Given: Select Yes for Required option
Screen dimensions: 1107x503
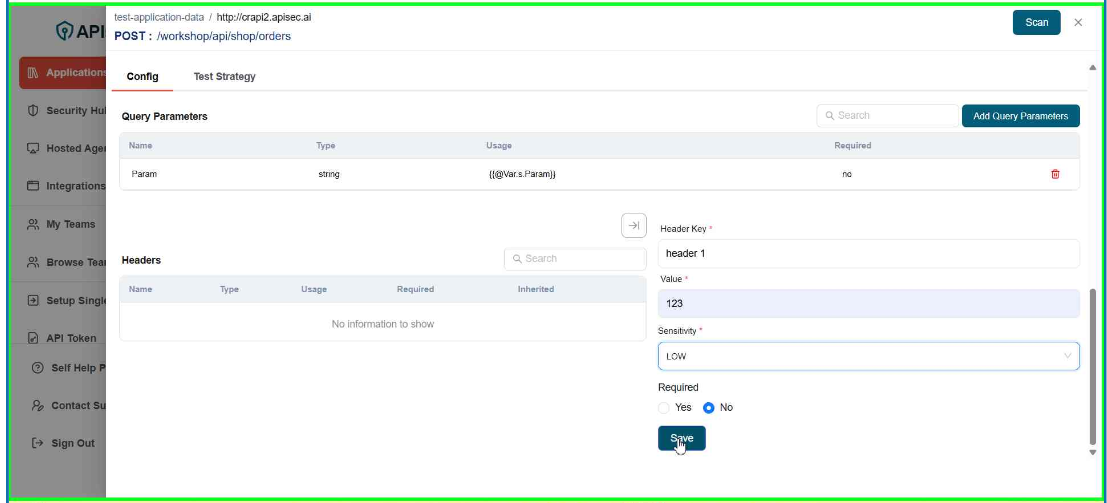Looking at the screenshot, I should point(665,408).
